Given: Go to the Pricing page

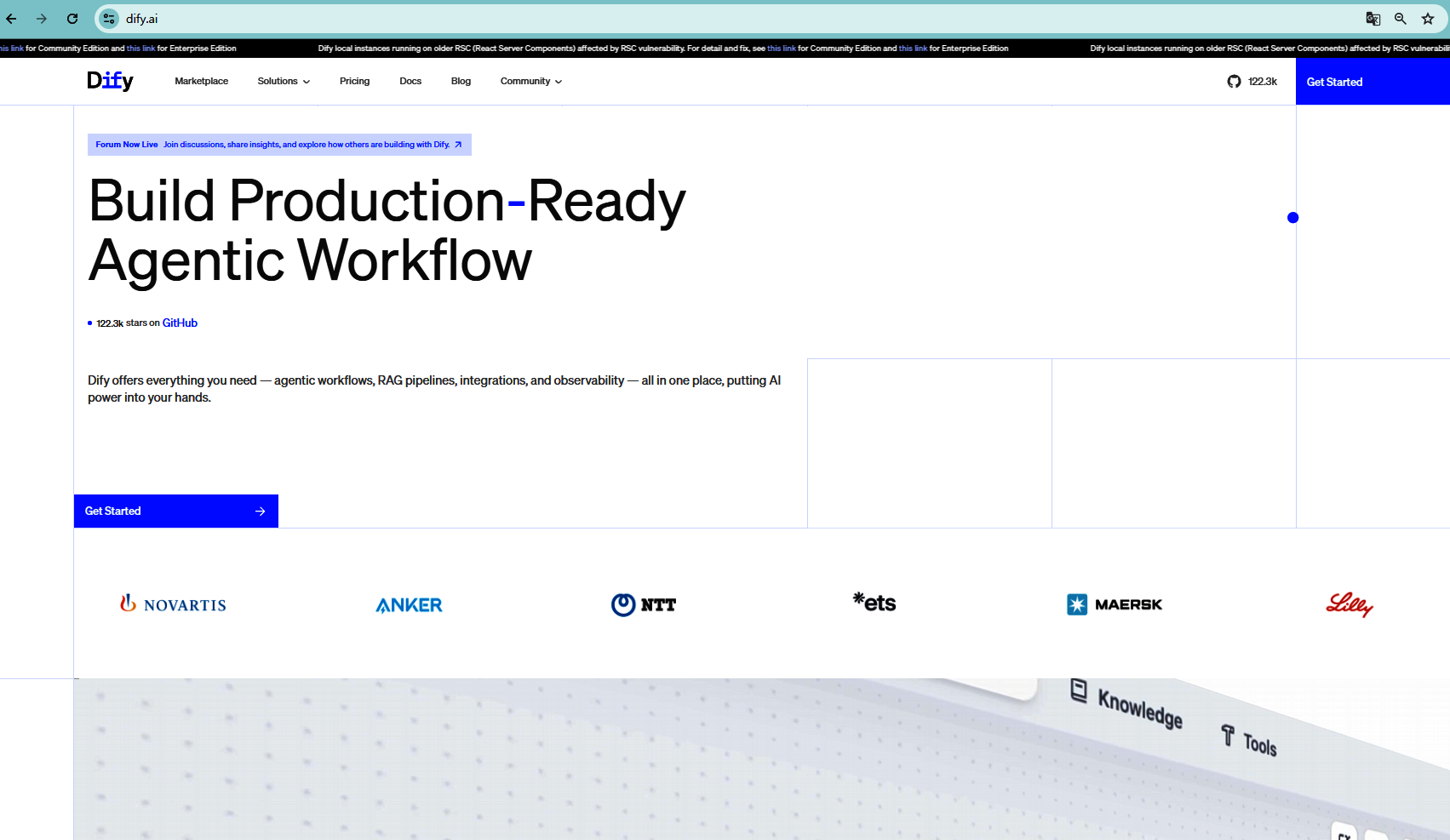Looking at the screenshot, I should click(x=354, y=82).
